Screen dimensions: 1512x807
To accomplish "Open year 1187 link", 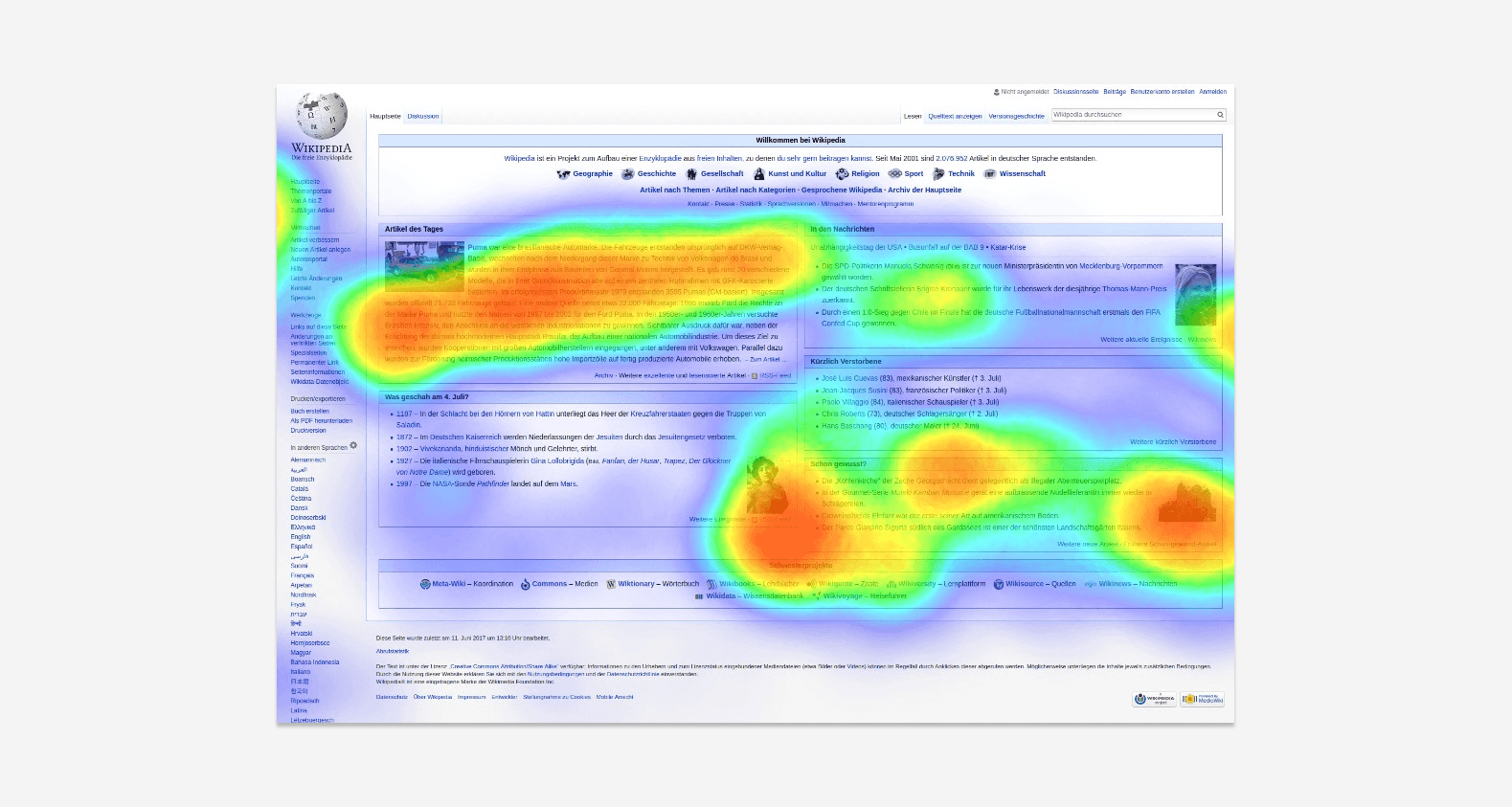I will click(x=404, y=414).
